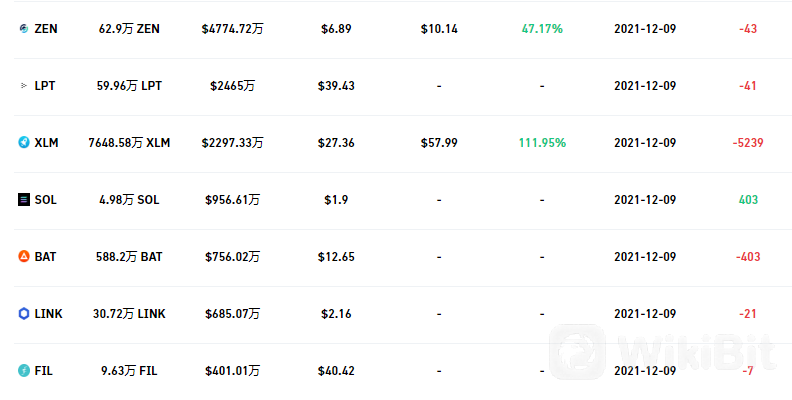
Task: Click the WikiBit watermark logo
Action: (x=663, y=352)
